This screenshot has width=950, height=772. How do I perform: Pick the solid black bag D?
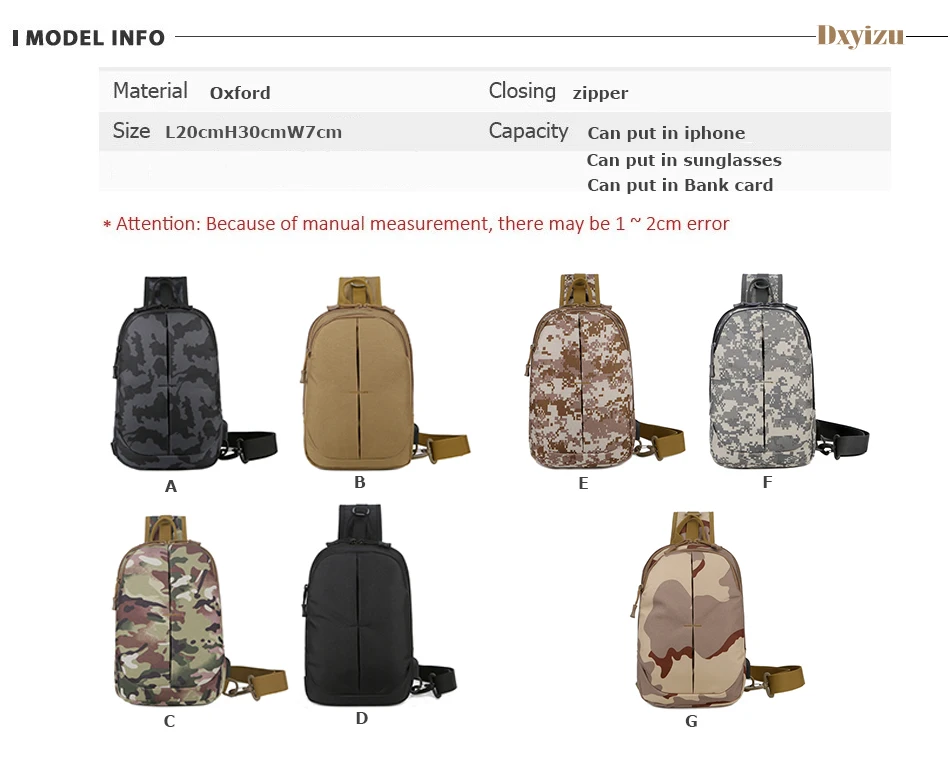[379, 605]
